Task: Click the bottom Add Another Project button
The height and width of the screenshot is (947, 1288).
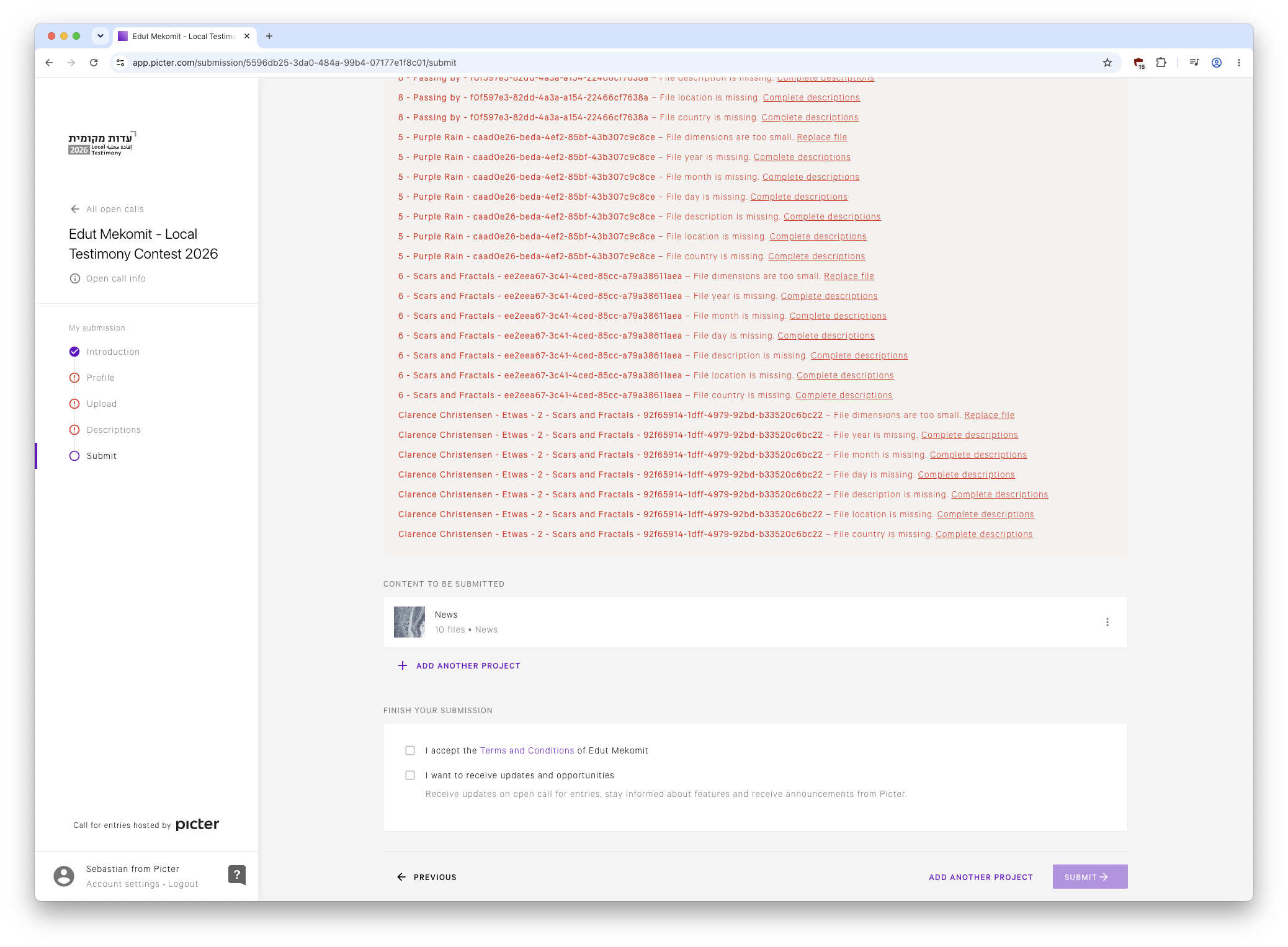Action: pyautogui.click(x=981, y=877)
